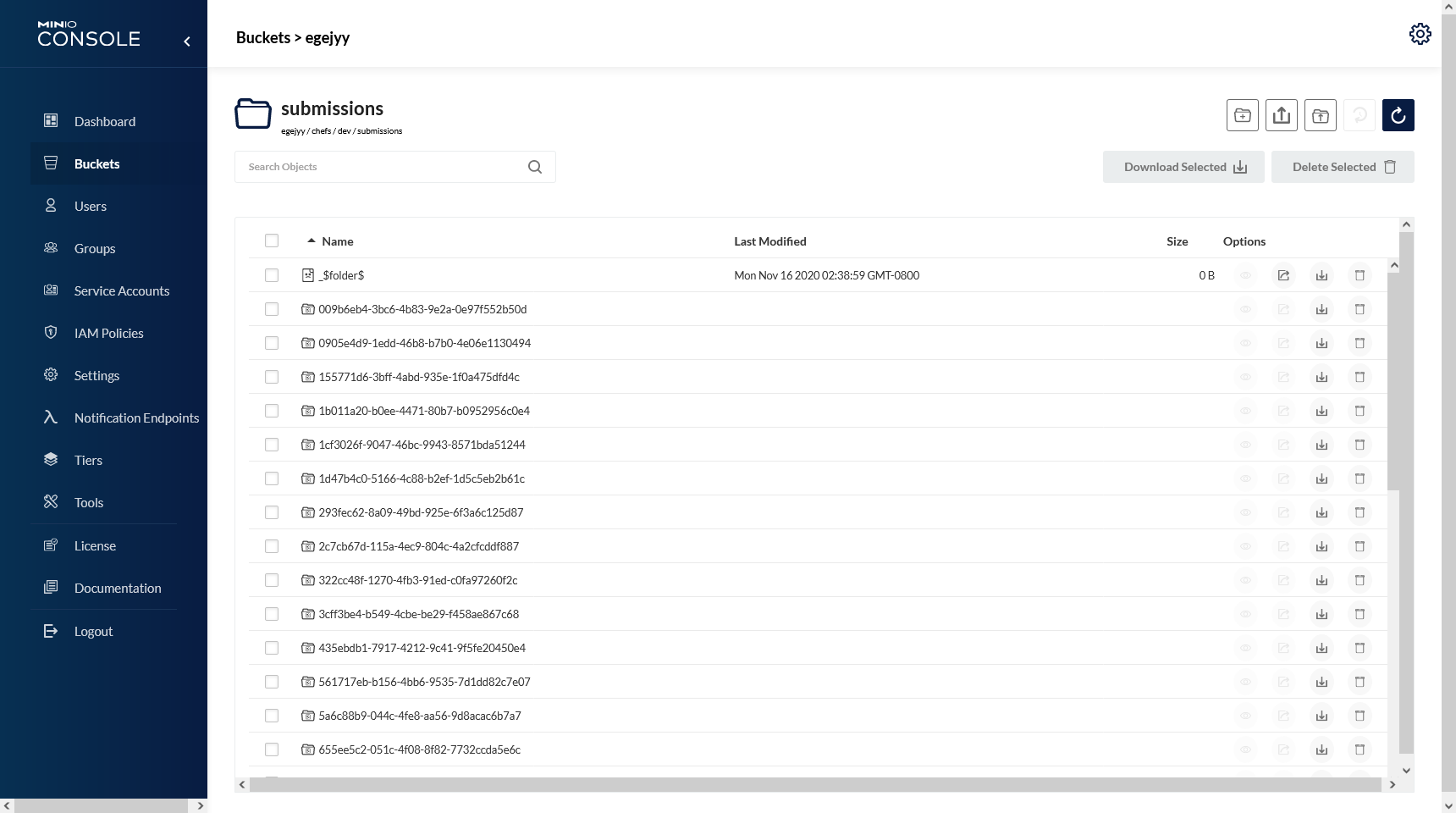Navigate to Buckets breadcrumb link

[263, 37]
